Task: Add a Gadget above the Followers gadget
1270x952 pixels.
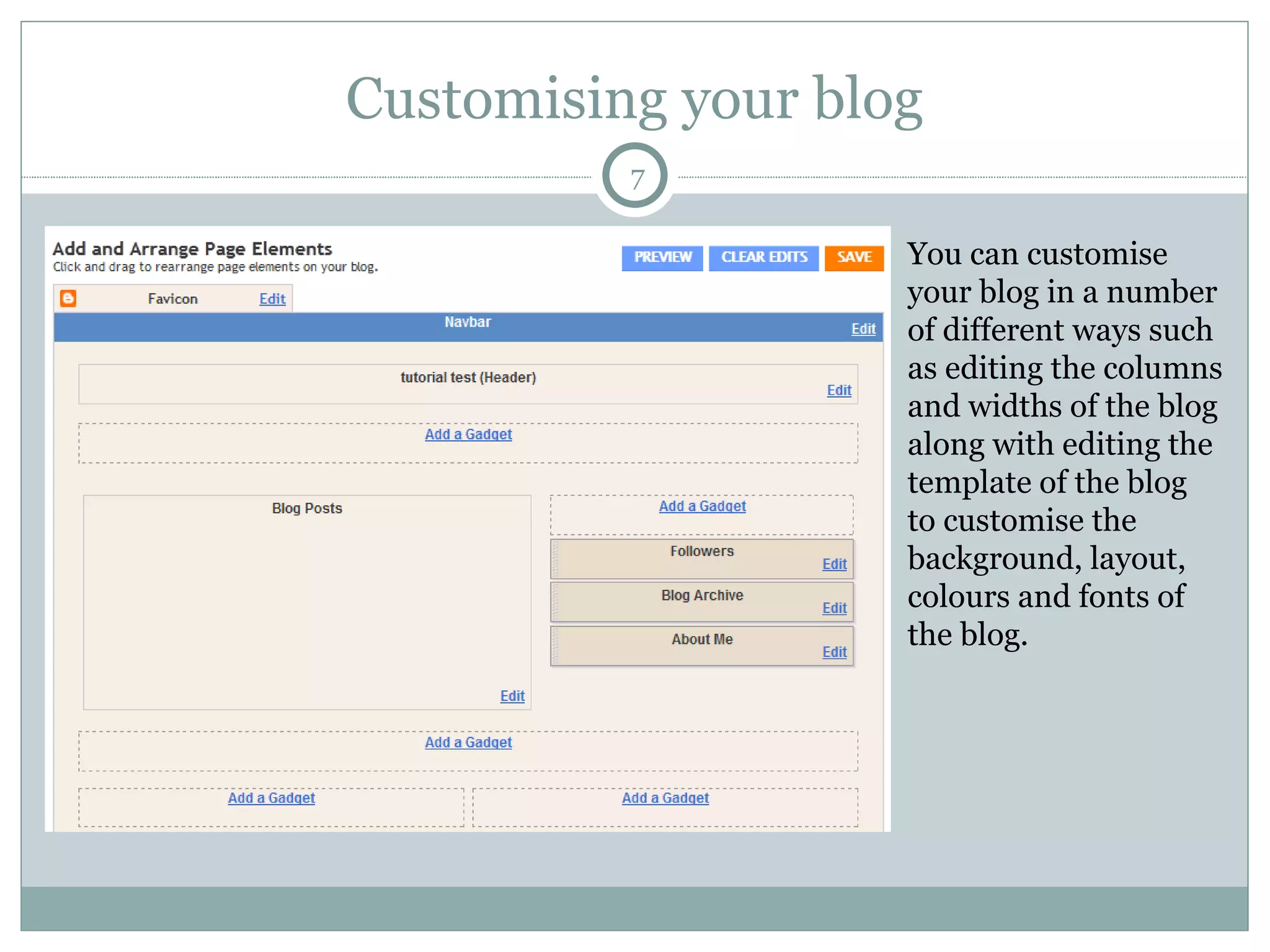Action: coord(702,506)
